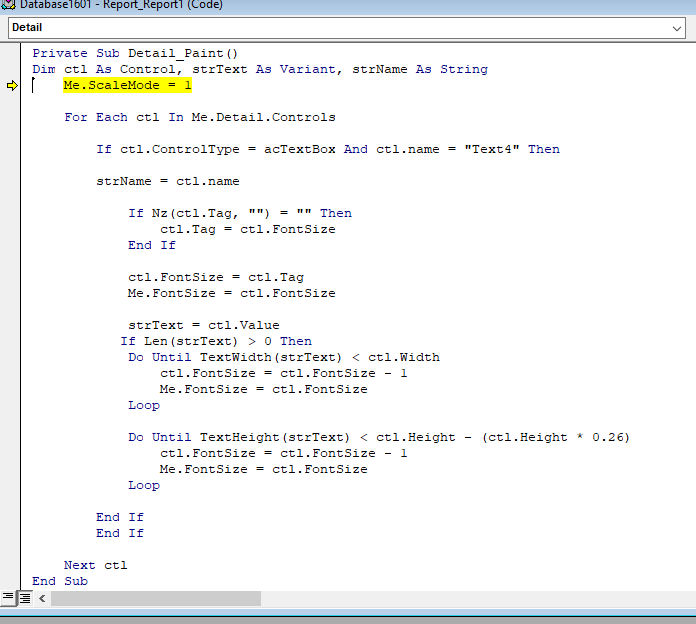Click the Dim ctl As Control line
The width and height of the screenshot is (696, 624).
coord(260,69)
